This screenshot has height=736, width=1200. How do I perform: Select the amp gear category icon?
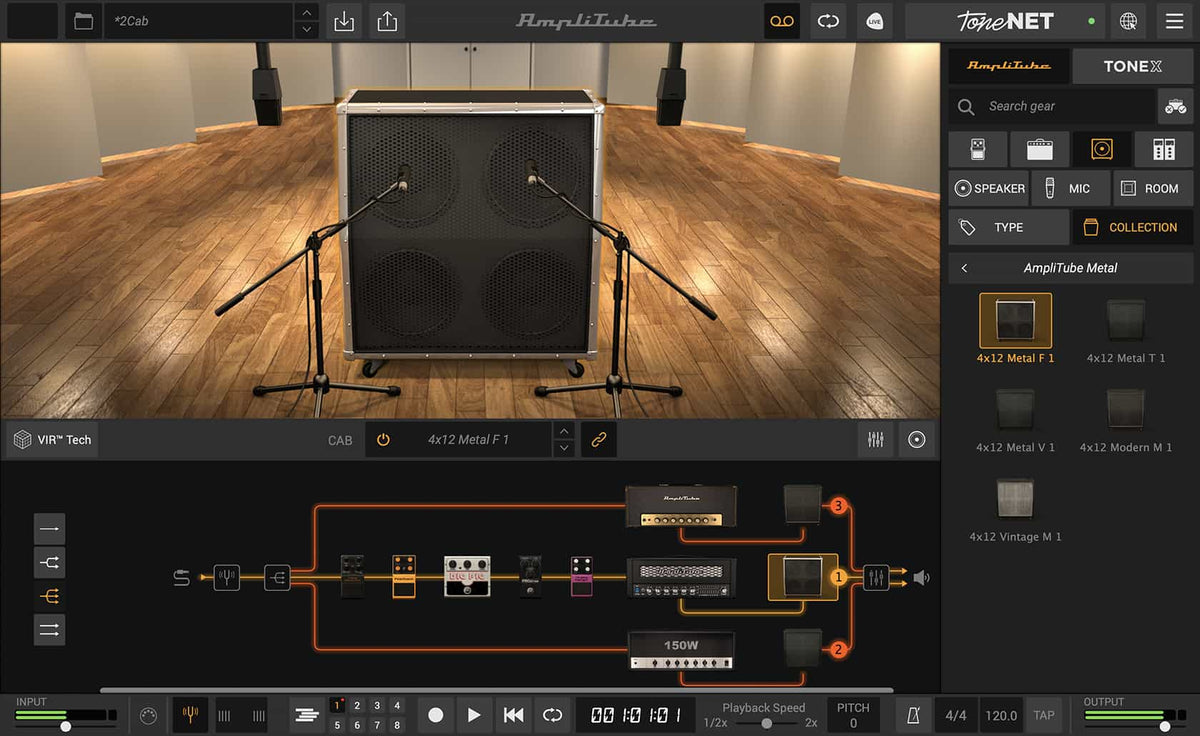[x=1040, y=149]
